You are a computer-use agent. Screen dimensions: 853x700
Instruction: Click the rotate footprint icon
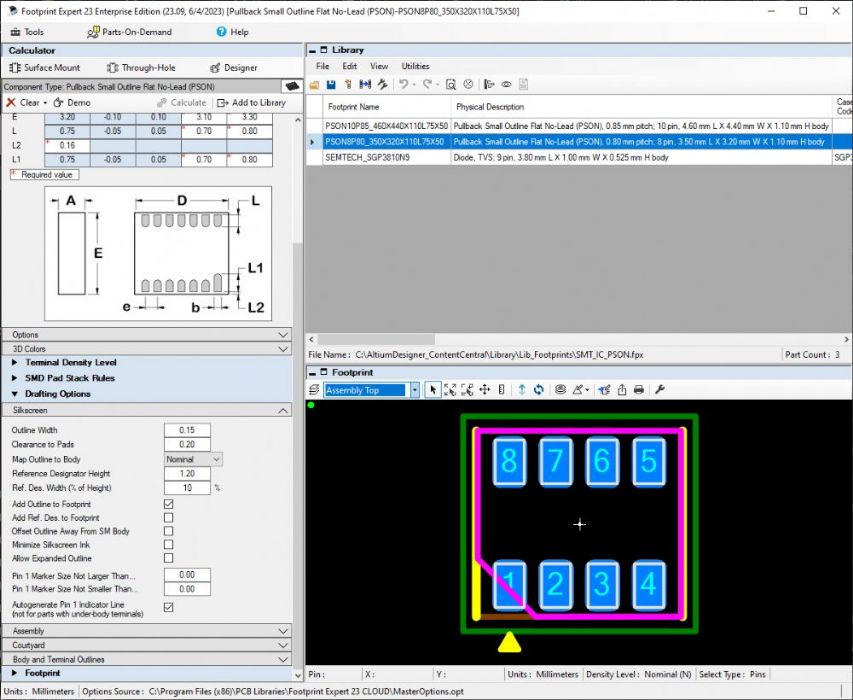[539, 390]
